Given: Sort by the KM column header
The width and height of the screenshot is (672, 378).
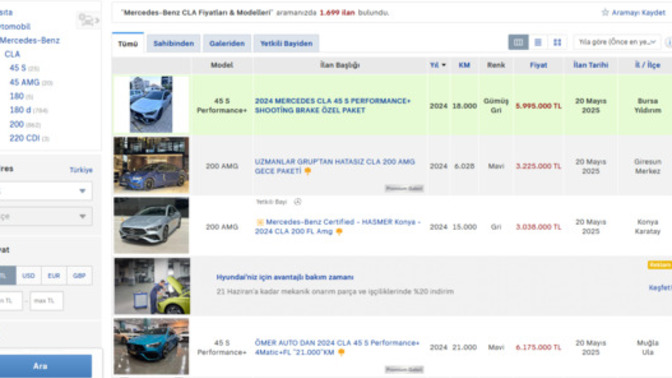Looking at the screenshot, I should pos(464,65).
